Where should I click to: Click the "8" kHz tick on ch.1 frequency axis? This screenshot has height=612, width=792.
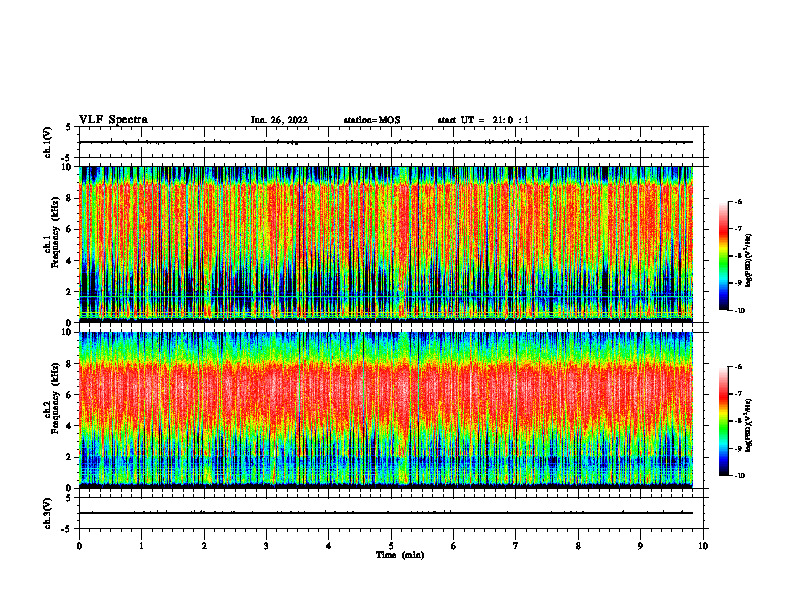click(x=70, y=198)
